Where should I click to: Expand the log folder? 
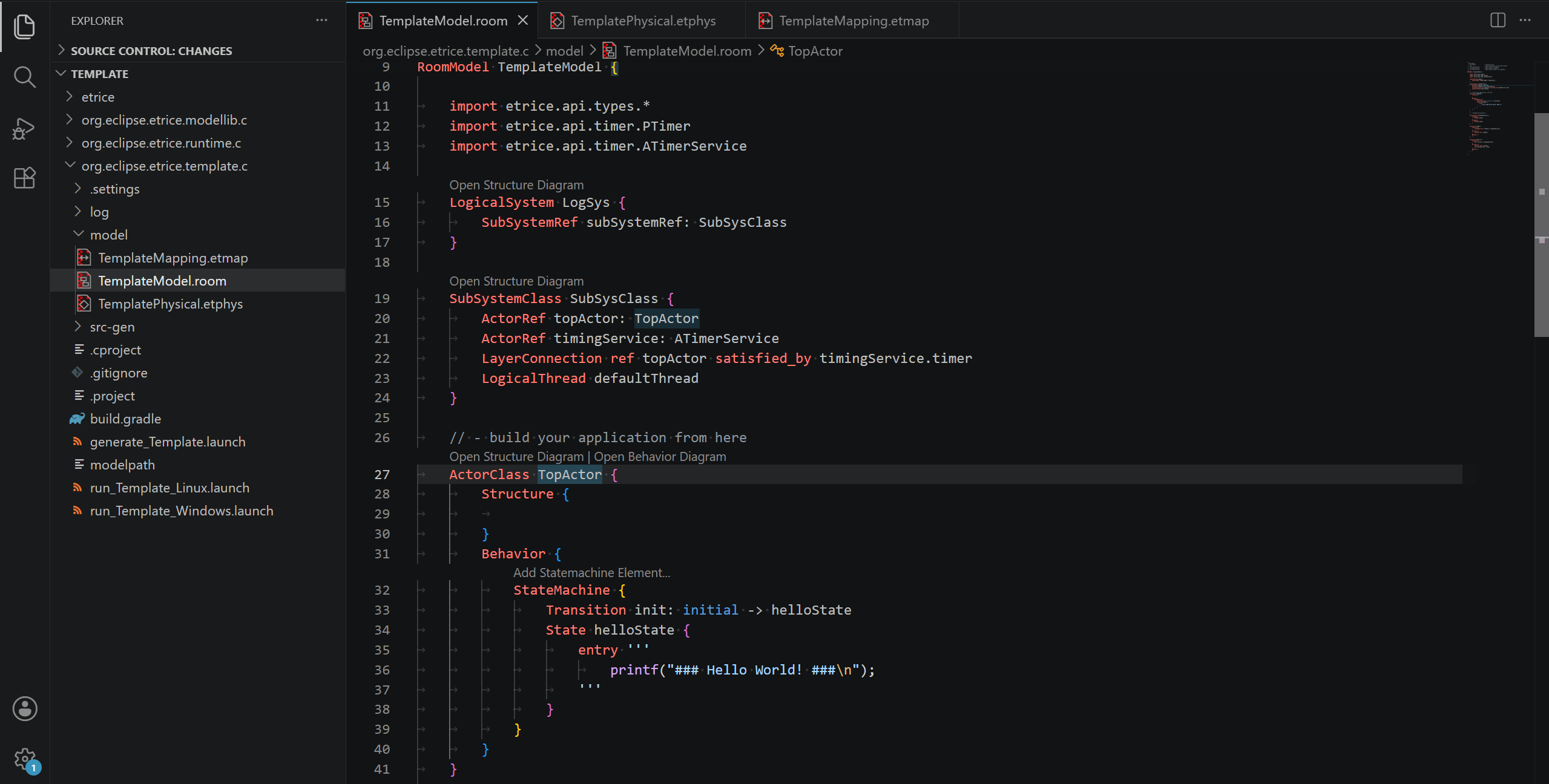pyautogui.click(x=77, y=212)
